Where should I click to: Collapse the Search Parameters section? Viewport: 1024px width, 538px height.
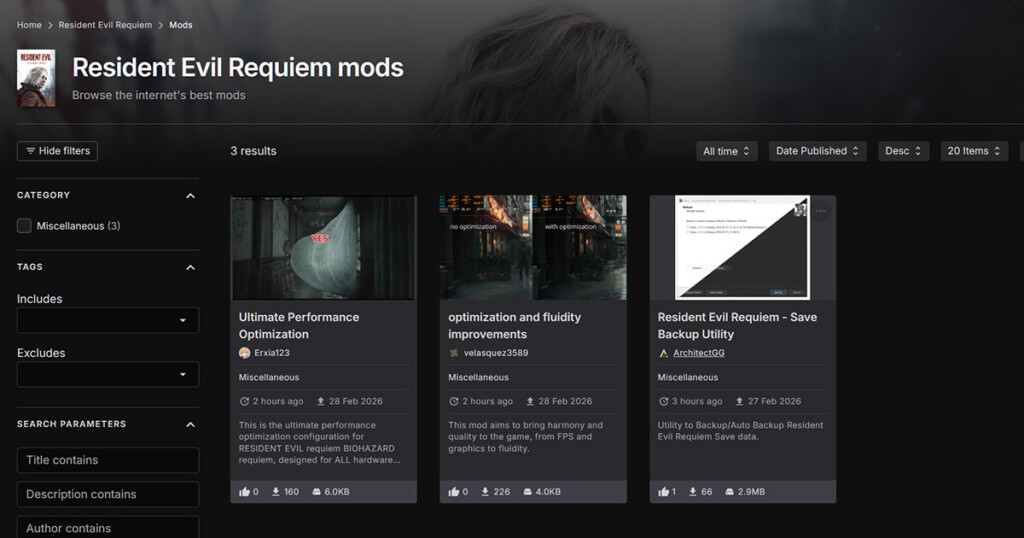click(190, 424)
